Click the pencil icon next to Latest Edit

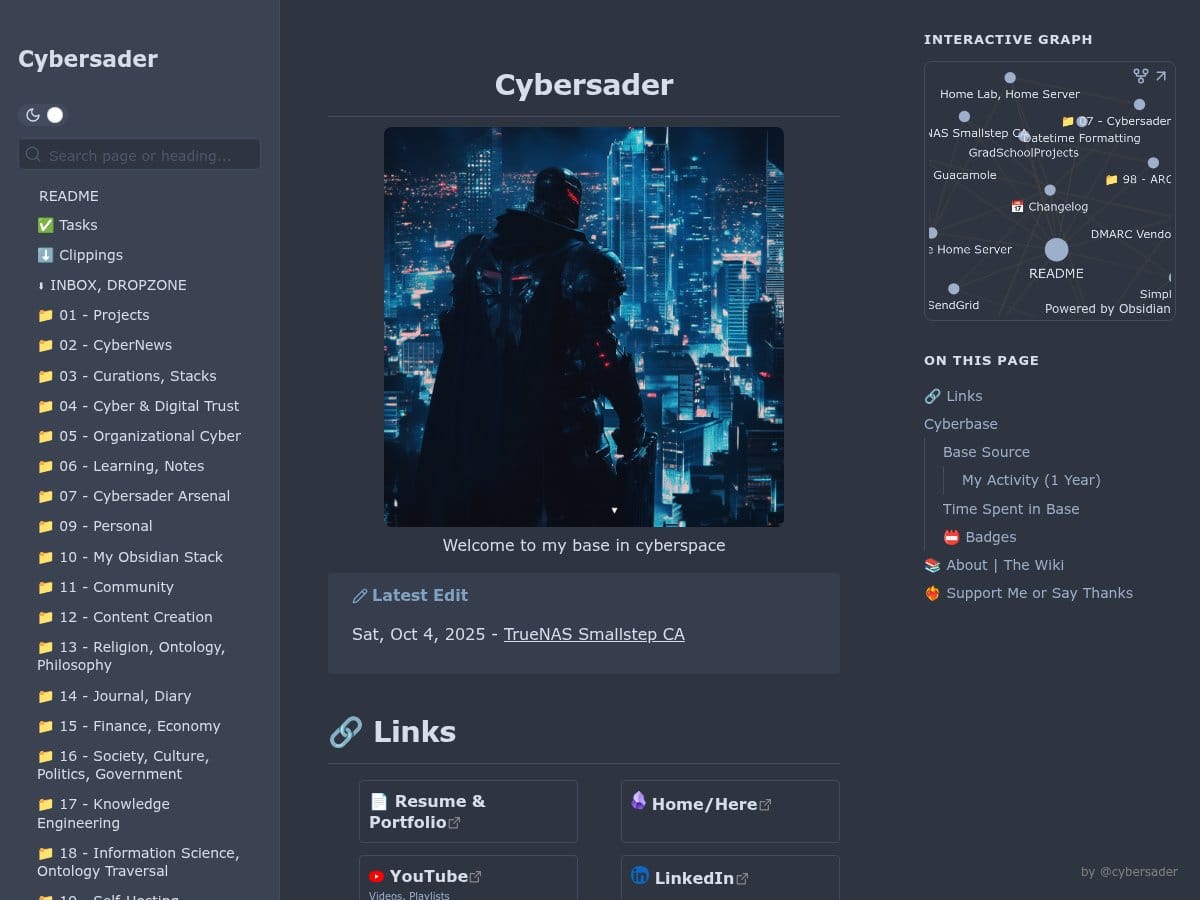[360, 596]
